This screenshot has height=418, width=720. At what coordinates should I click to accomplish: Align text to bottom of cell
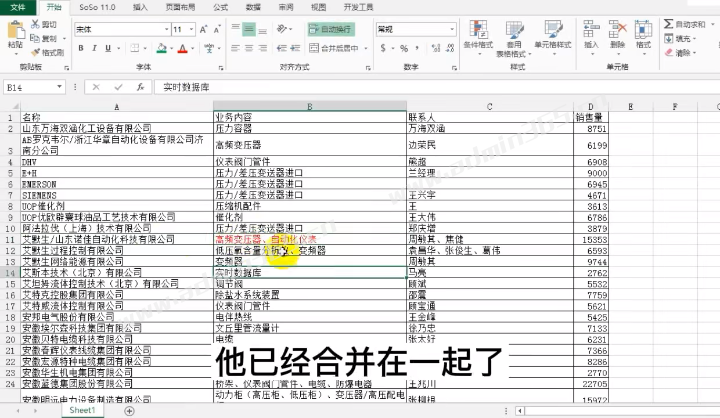tap(263, 29)
